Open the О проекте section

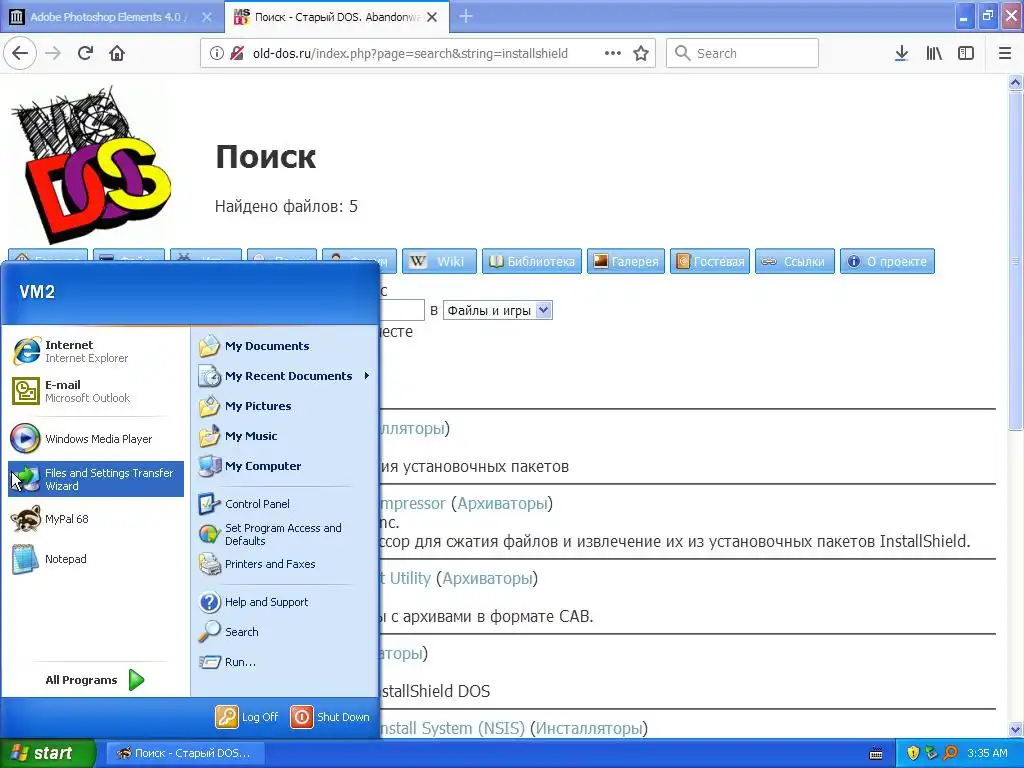click(887, 261)
